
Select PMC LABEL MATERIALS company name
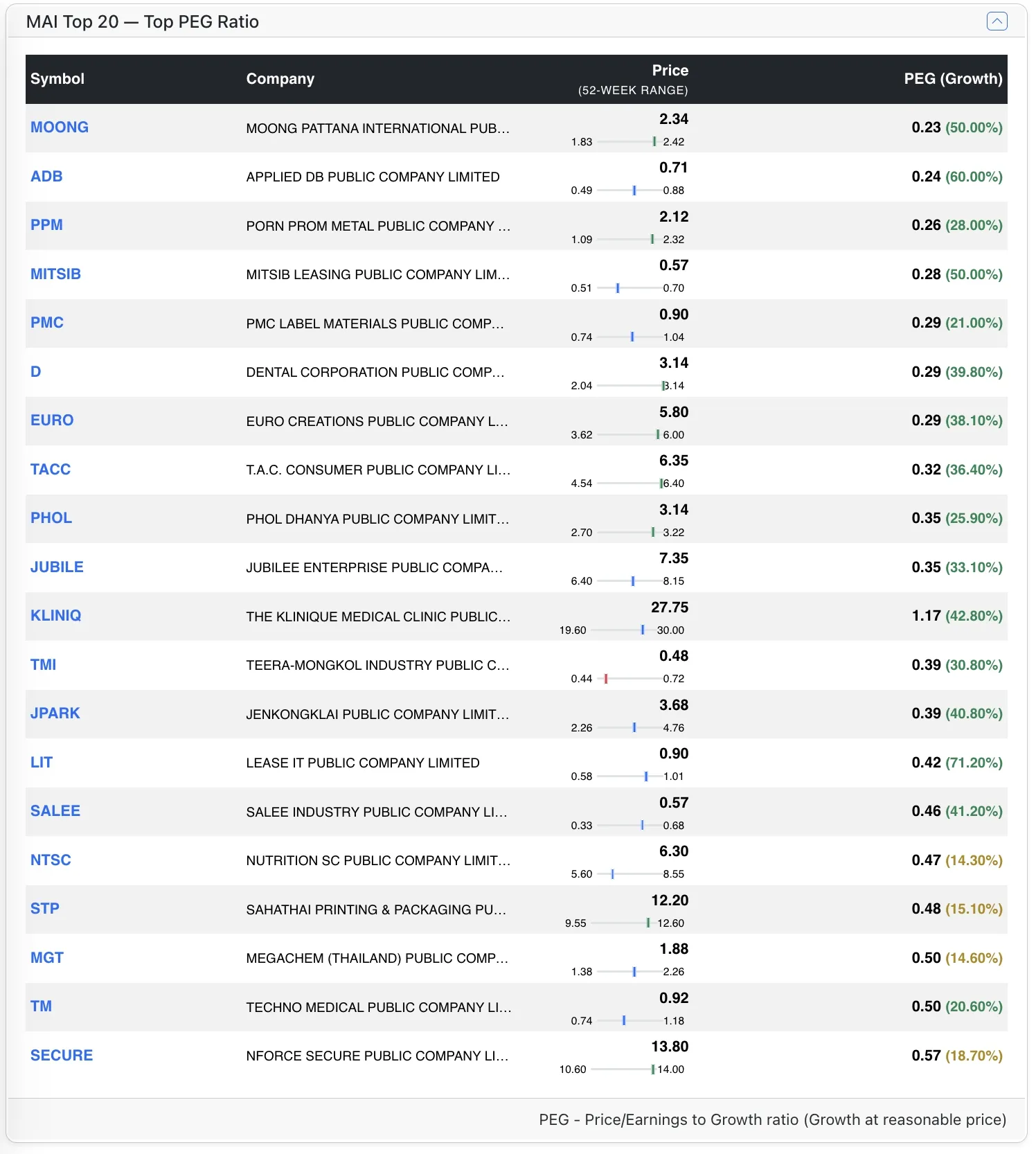[375, 323]
